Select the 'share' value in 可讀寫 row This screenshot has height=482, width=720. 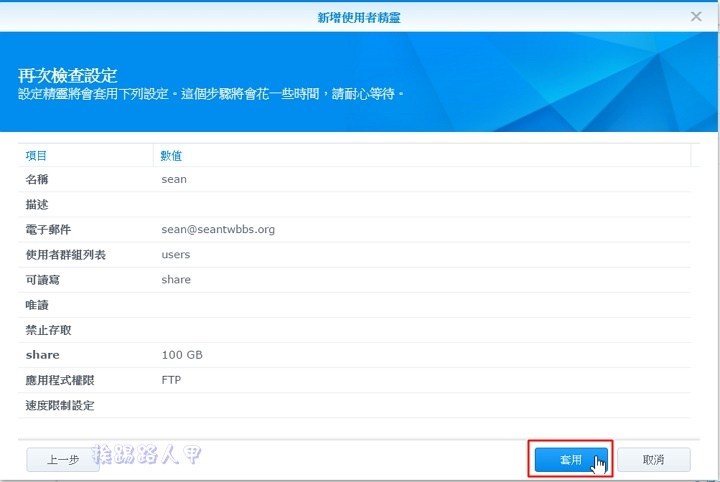point(176,280)
